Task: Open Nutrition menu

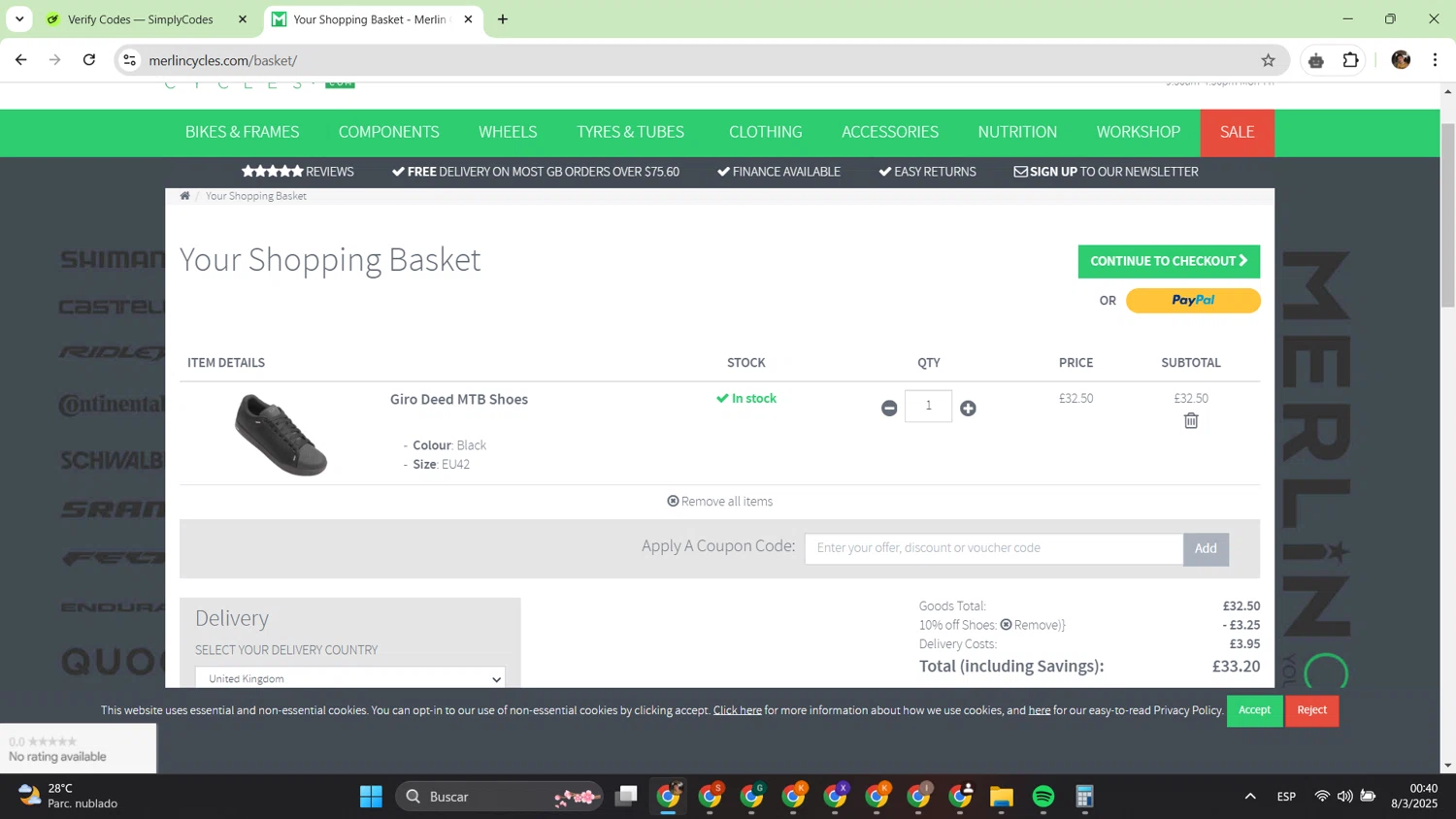Action: (x=1017, y=132)
